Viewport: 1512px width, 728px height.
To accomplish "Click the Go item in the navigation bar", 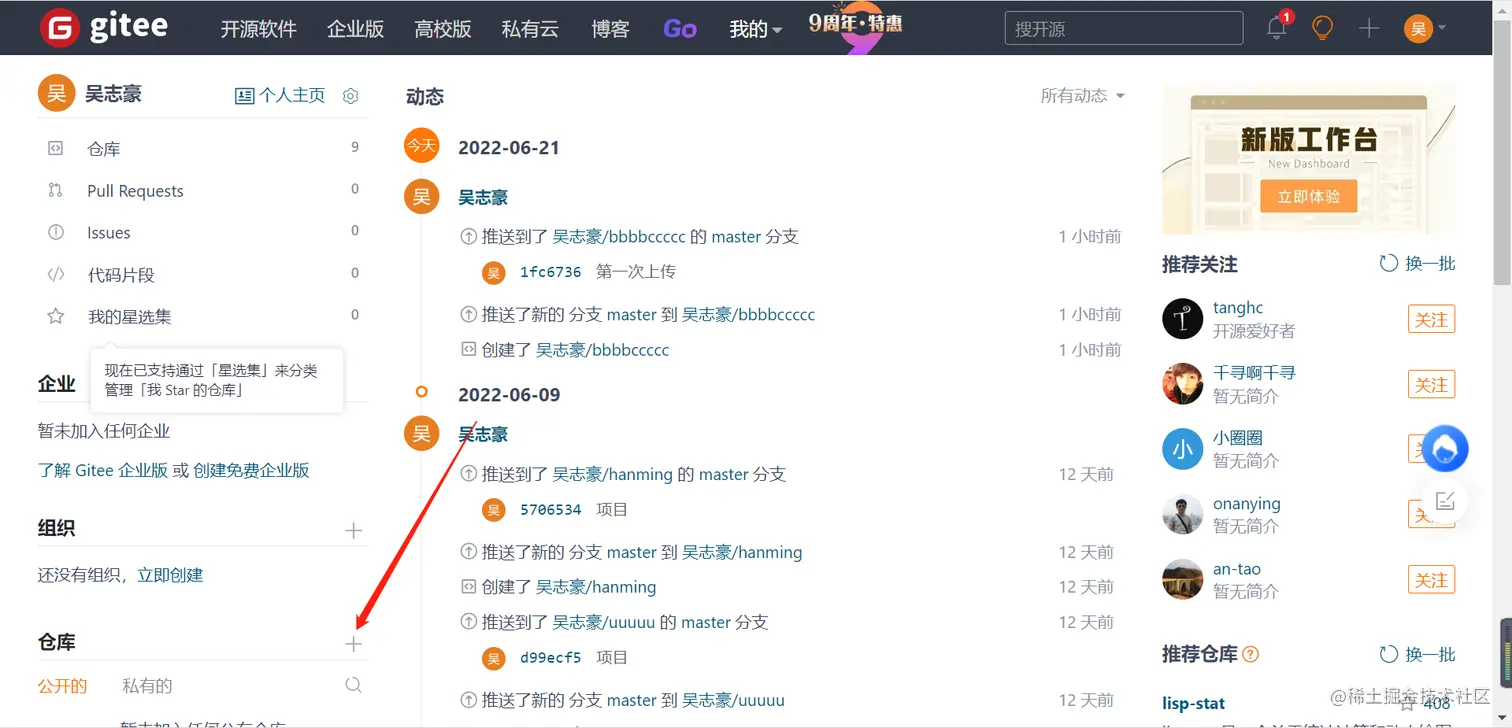I will point(680,29).
